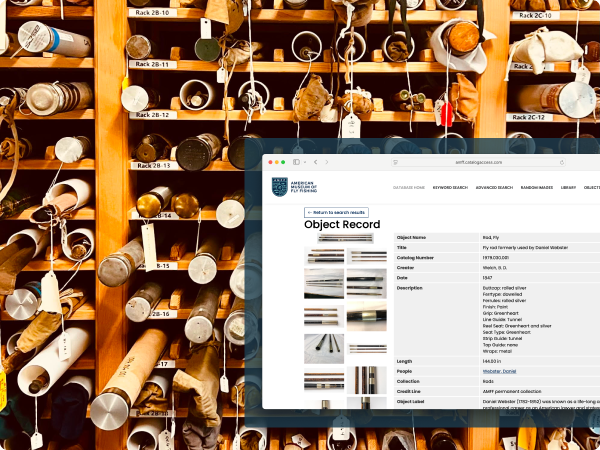Reload the page with the refresh icon

coord(561,162)
